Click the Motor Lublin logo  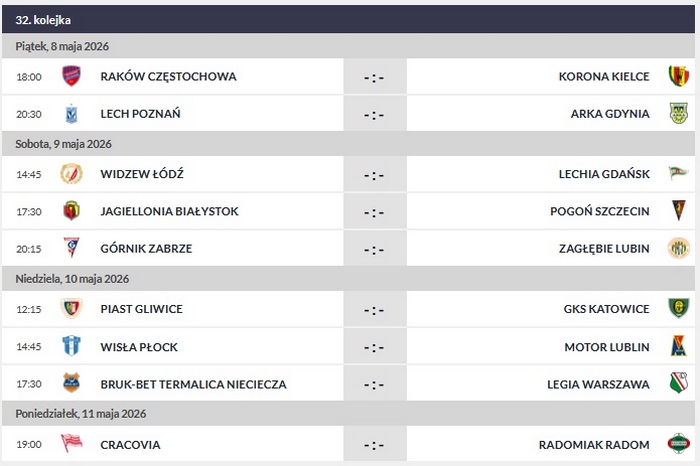(x=679, y=346)
